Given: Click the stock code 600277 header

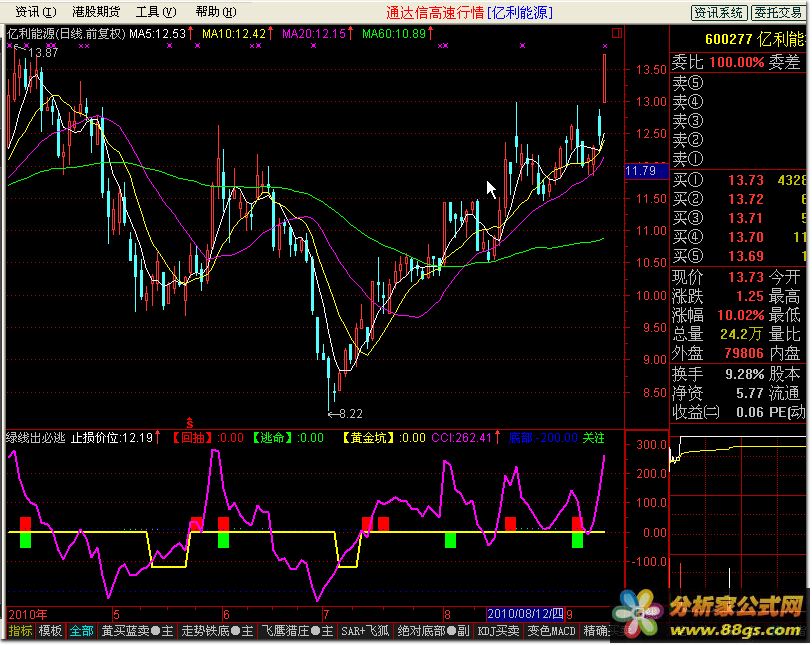Looking at the screenshot, I should coord(728,39).
